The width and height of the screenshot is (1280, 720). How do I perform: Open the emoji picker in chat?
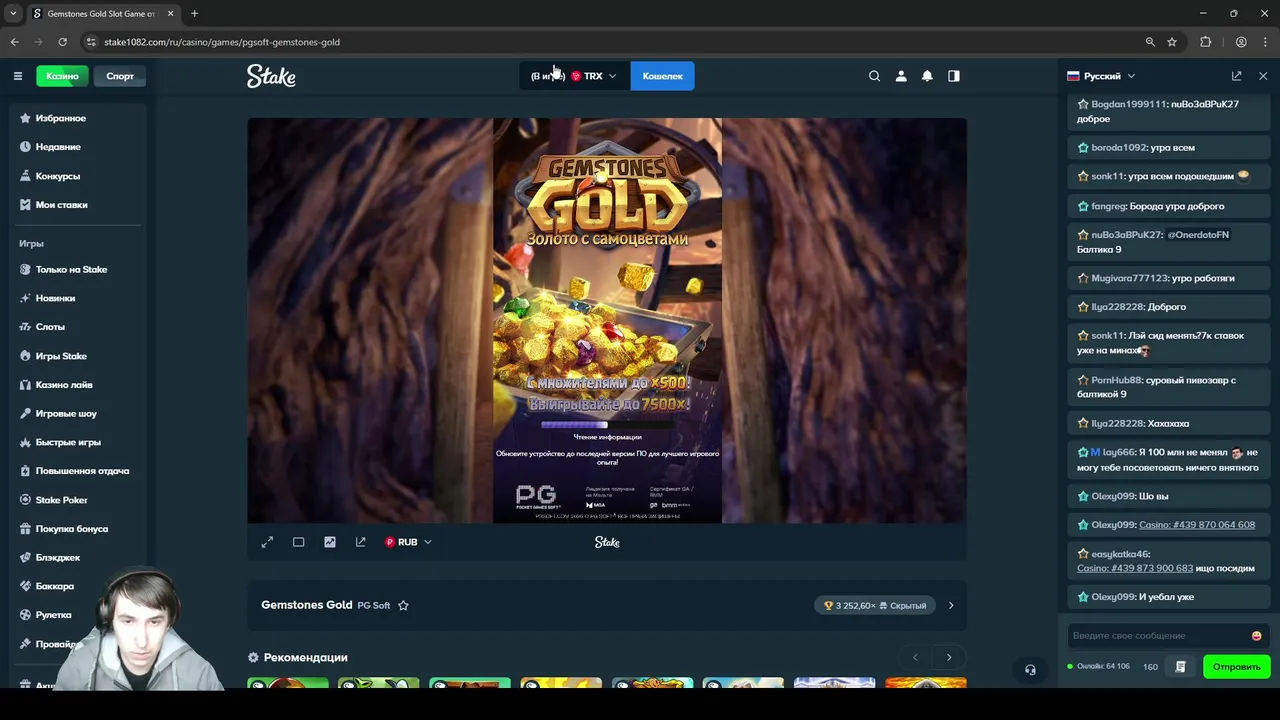coord(1257,636)
